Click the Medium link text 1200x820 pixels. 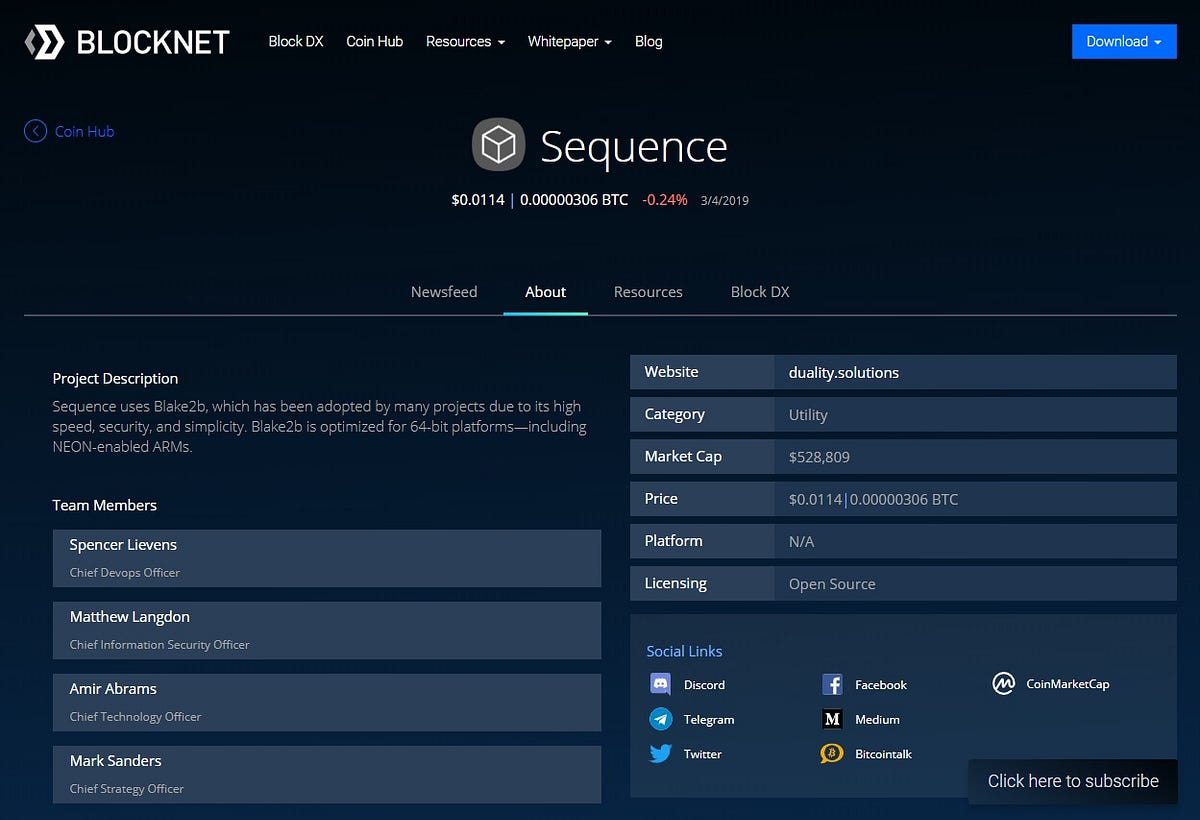point(877,720)
